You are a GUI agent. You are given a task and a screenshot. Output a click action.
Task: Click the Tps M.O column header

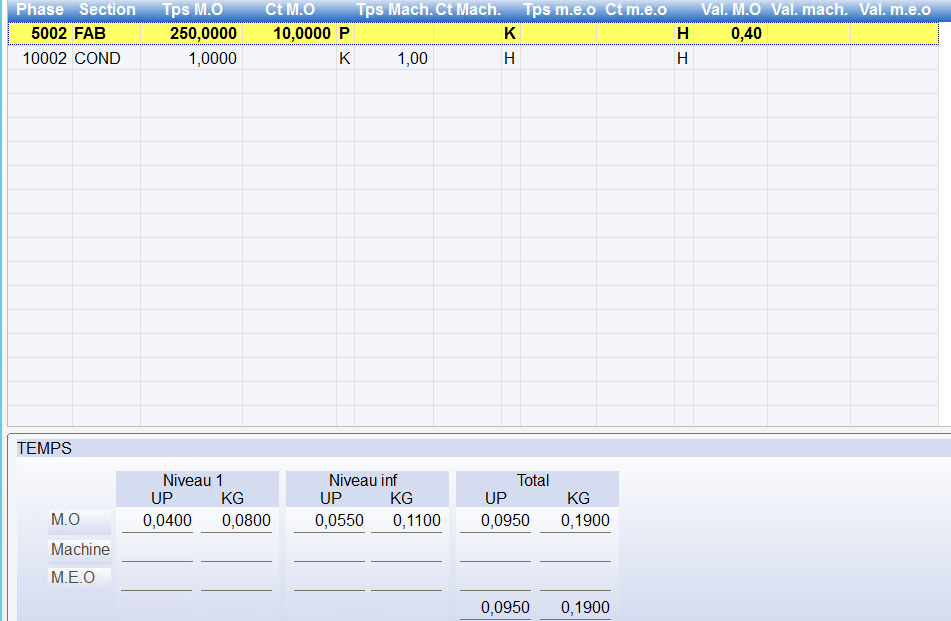(x=192, y=9)
